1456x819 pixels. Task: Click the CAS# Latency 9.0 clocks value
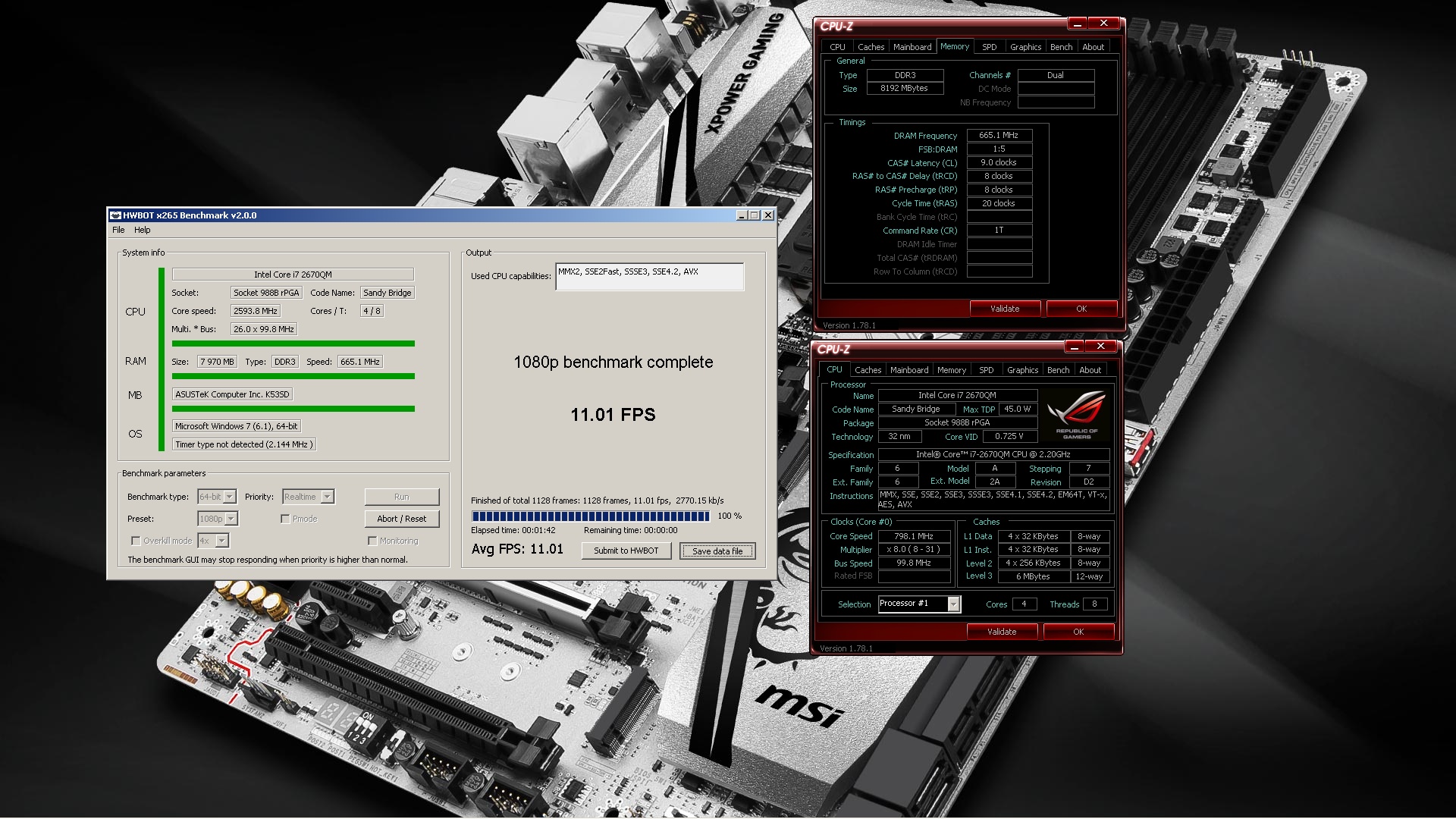[999, 162]
